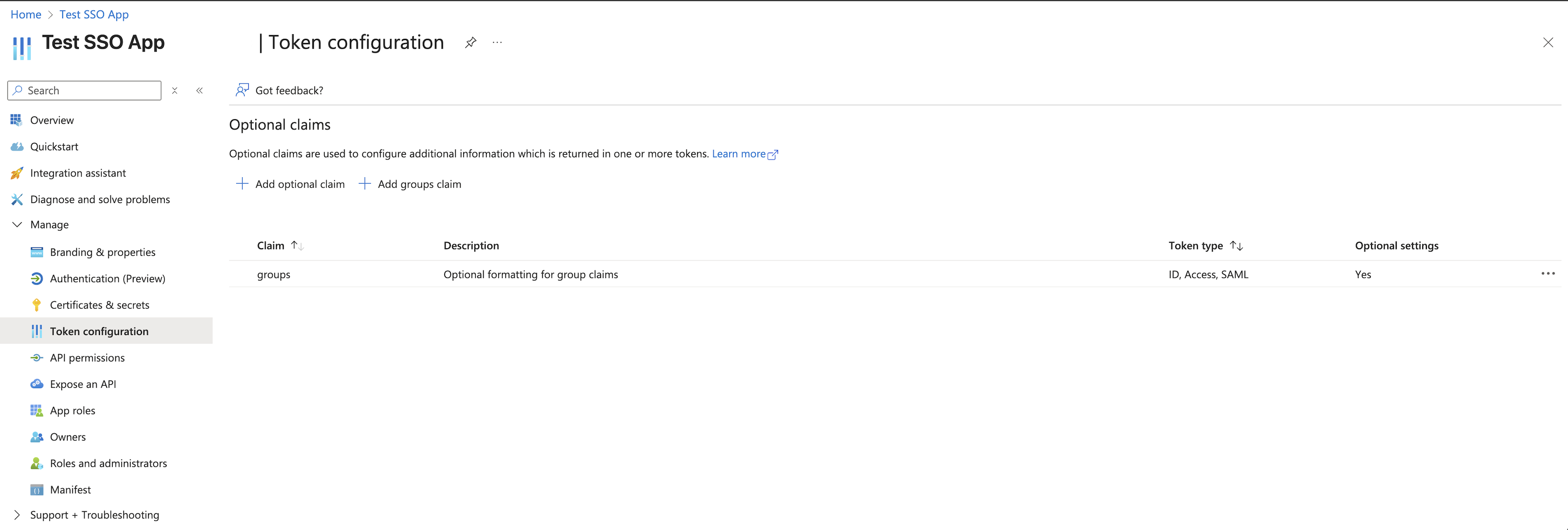Click the Roles and administrators icon
The image size is (1568, 530).
(x=37, y=463)
